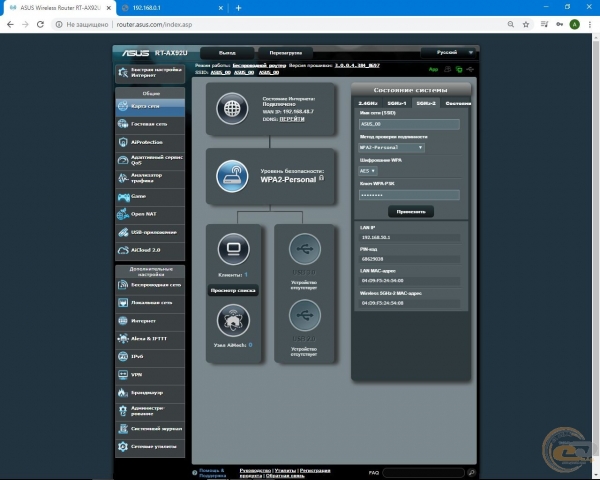Image resolution: width=600 pixels, height=480 pixels.
Task: Reload the page with browser refresh button
Action: (x=40, y=24)
